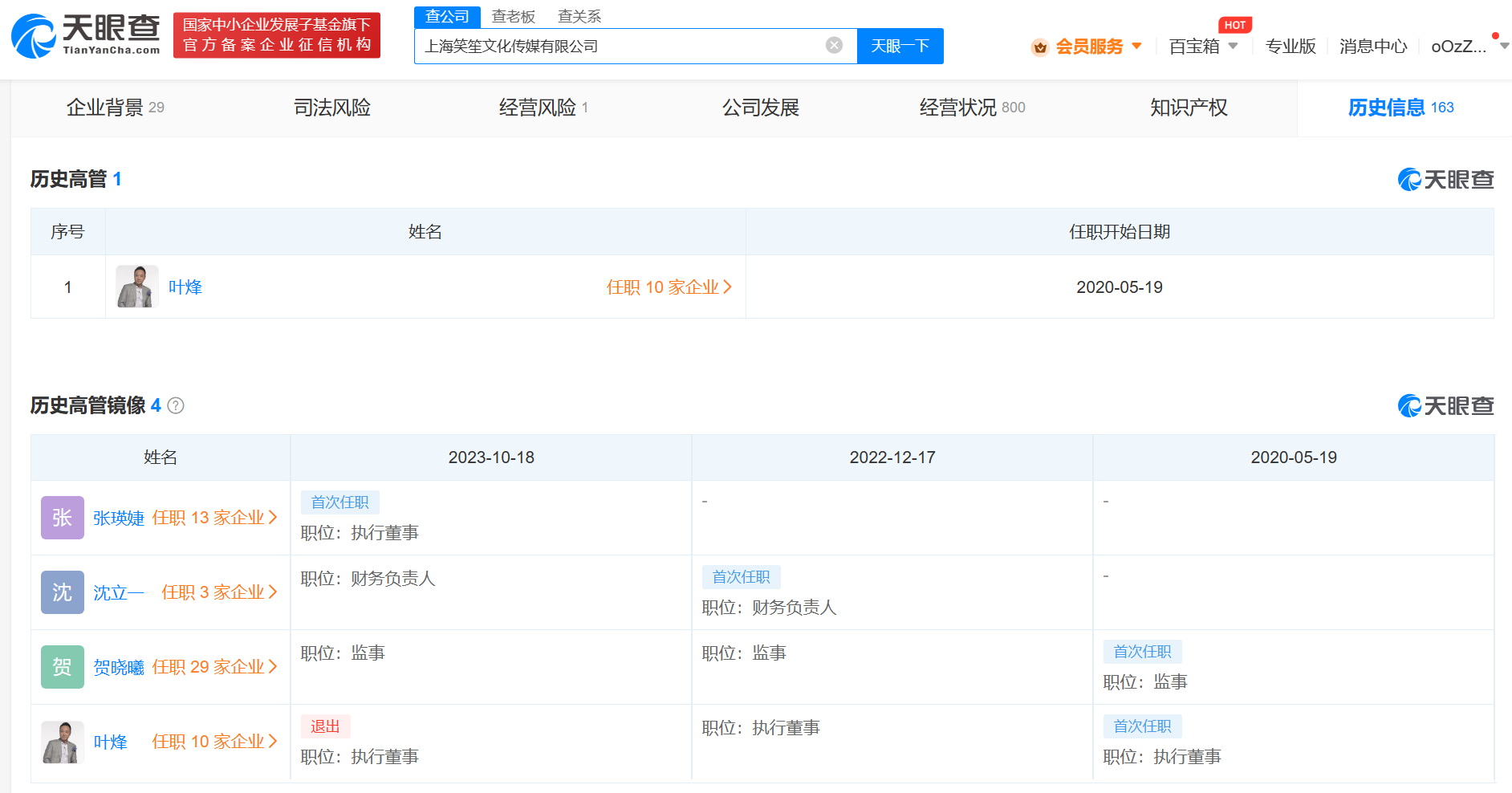Open 张瑛婕 name link

coord(119,518)
